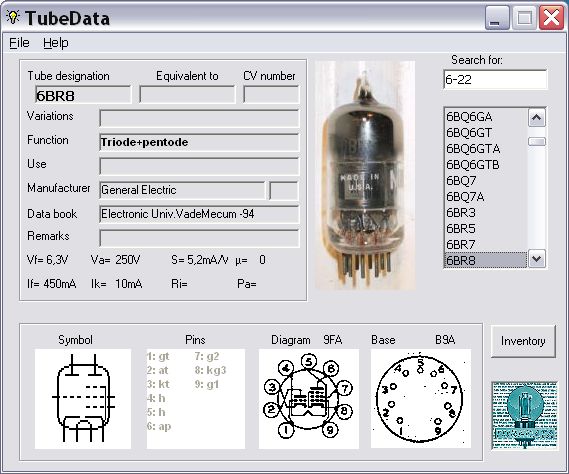Click the 6BR8 tube photograph
The width and height of the screenshot is (569, 474).
365,175
